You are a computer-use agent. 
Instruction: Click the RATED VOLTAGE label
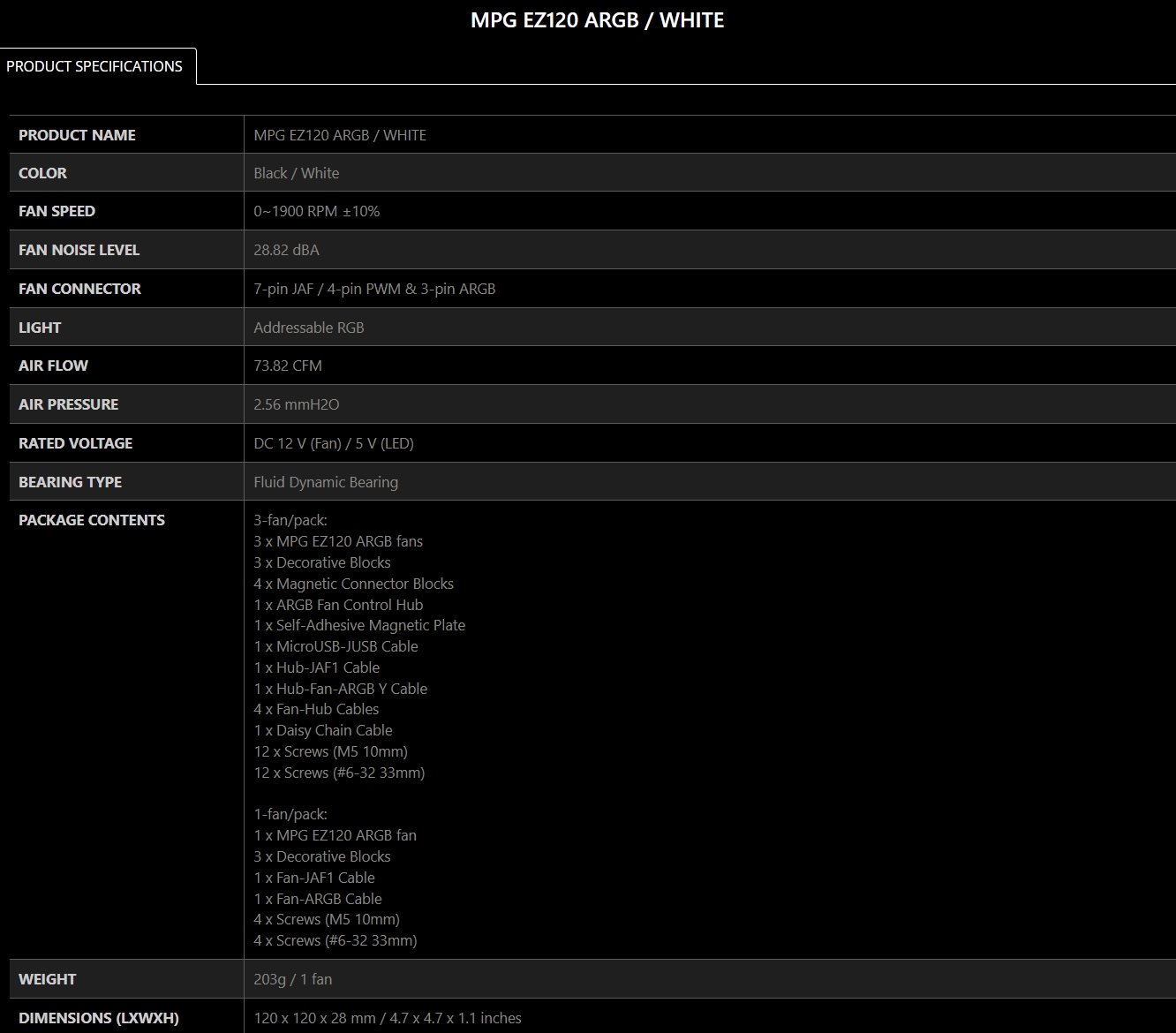pos(75,443)
